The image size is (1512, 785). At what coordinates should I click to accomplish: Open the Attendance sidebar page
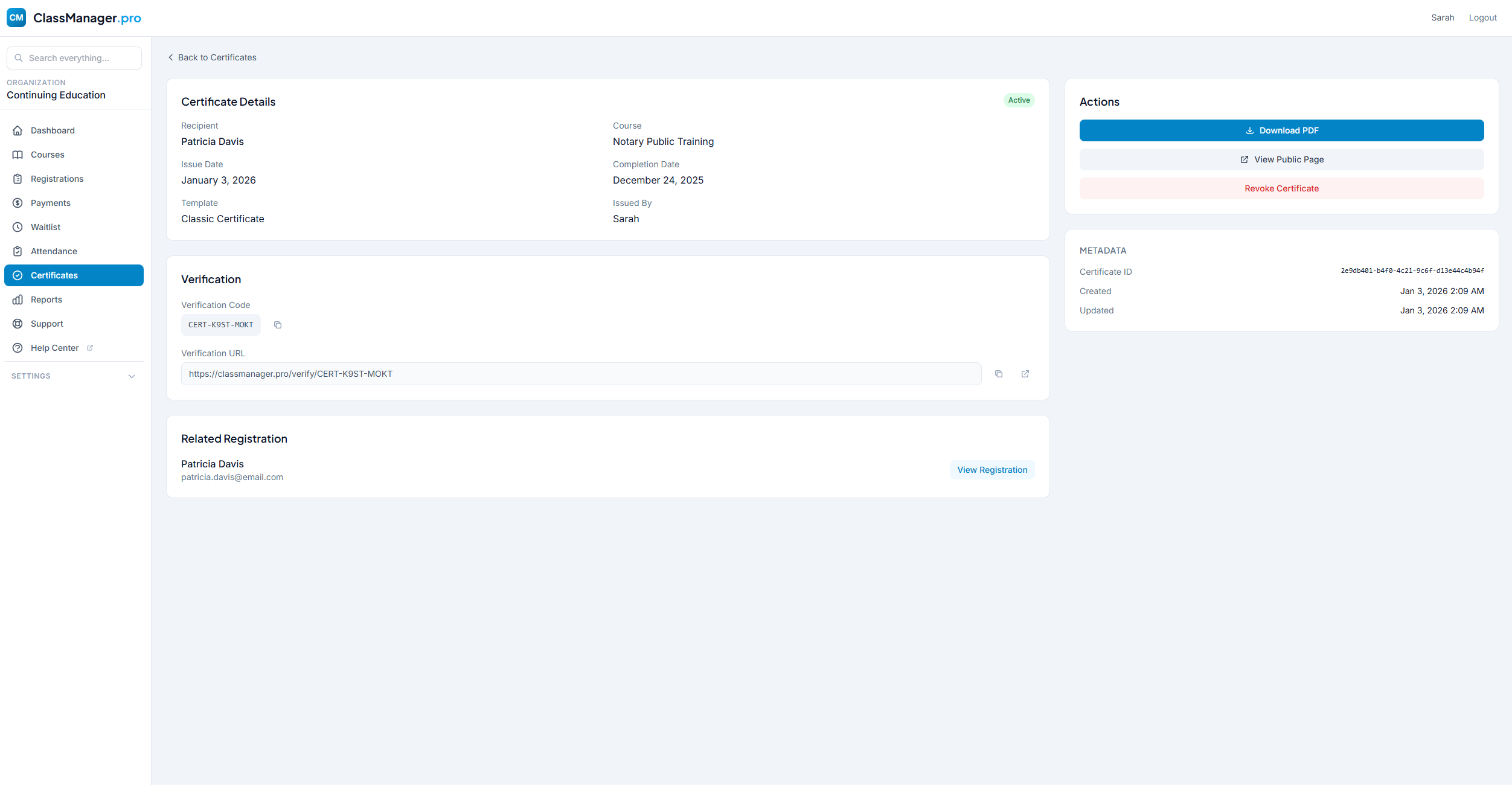pyautogui.click(x=54, y=251)
